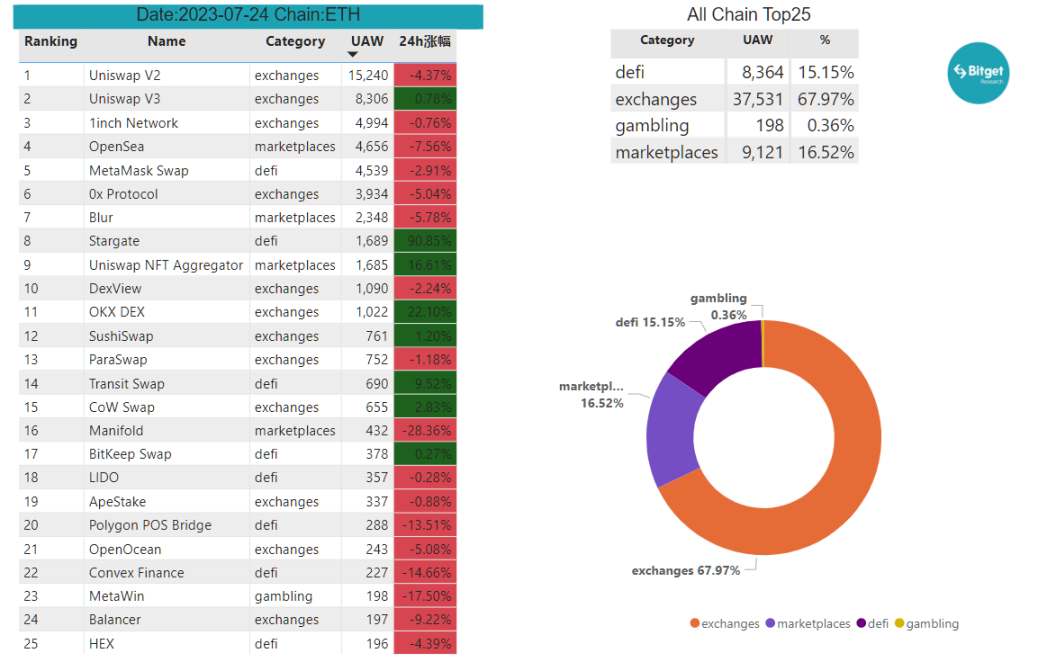1038x662 pixels.
Task: Select the defi 15.15% chart label
Action: pos(650,322)
